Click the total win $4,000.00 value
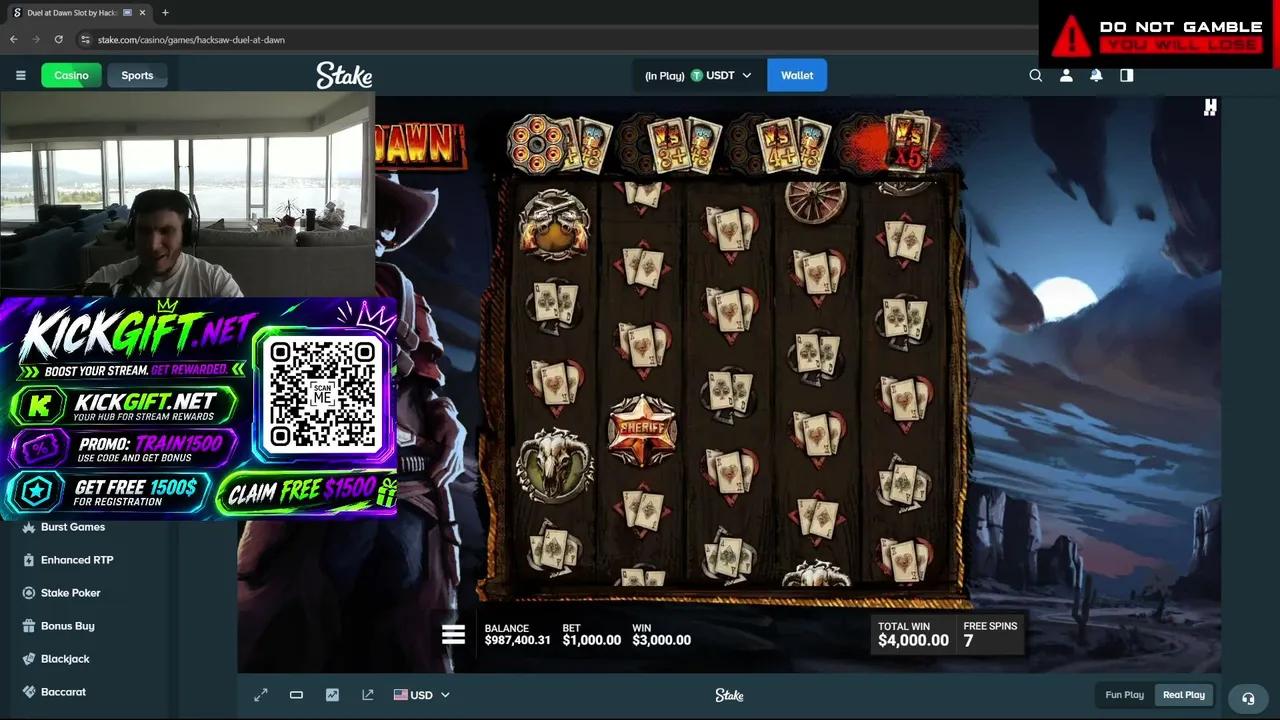Image resolution: width=1280 pixels, height=720 pixels. coord(913,640)
